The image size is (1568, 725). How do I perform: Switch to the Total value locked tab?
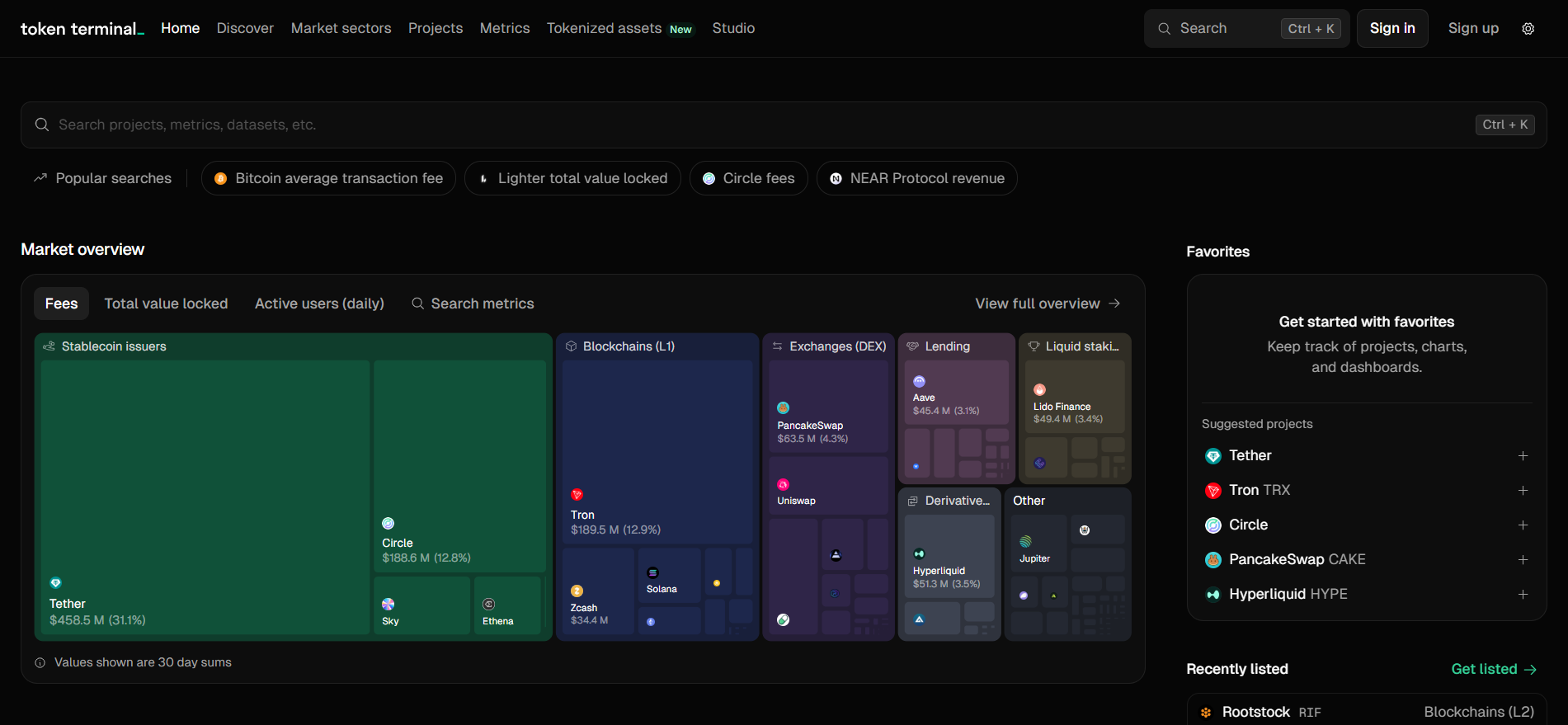(166, 304)
